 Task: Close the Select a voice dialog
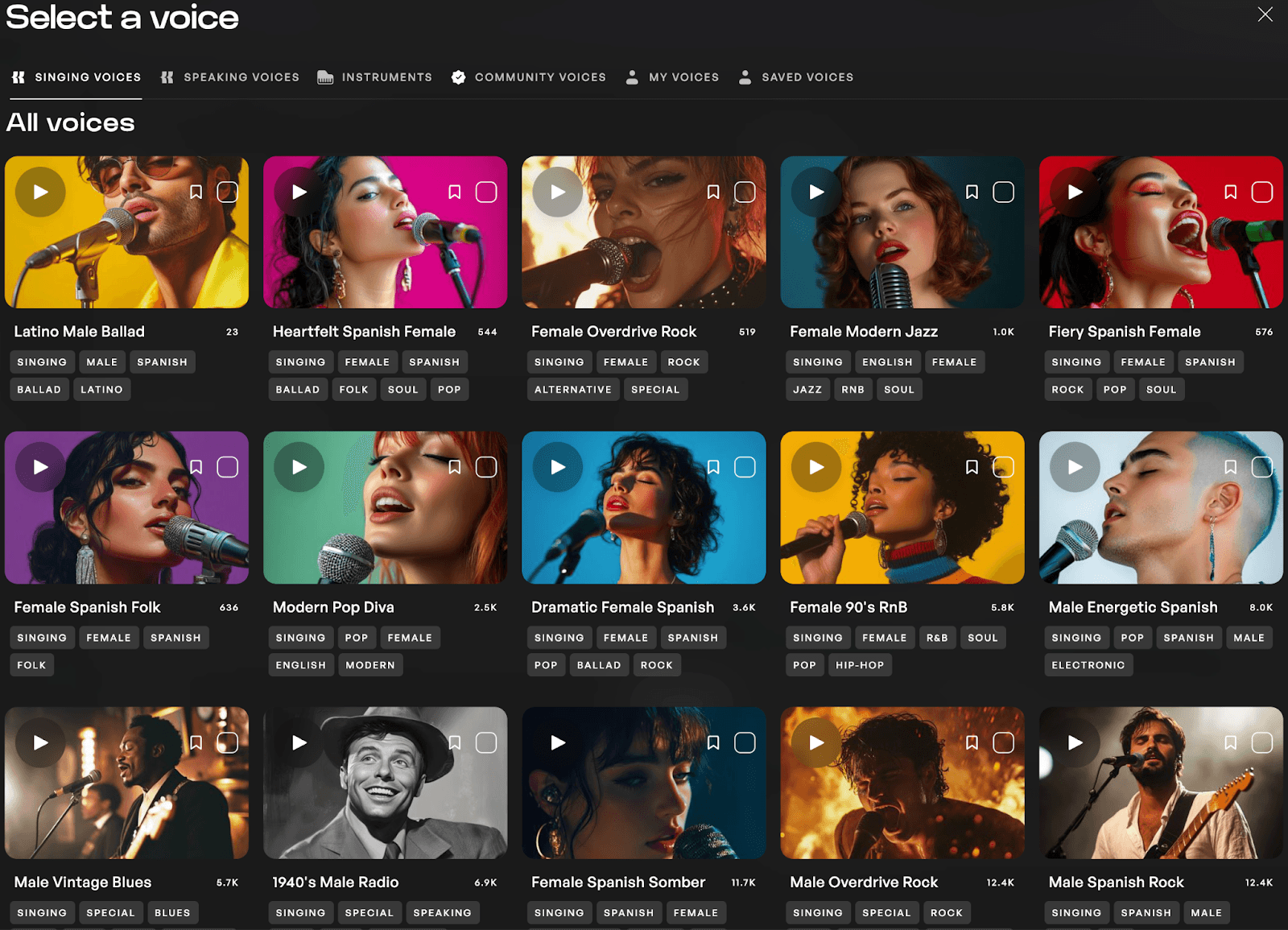pos(1265,14)
